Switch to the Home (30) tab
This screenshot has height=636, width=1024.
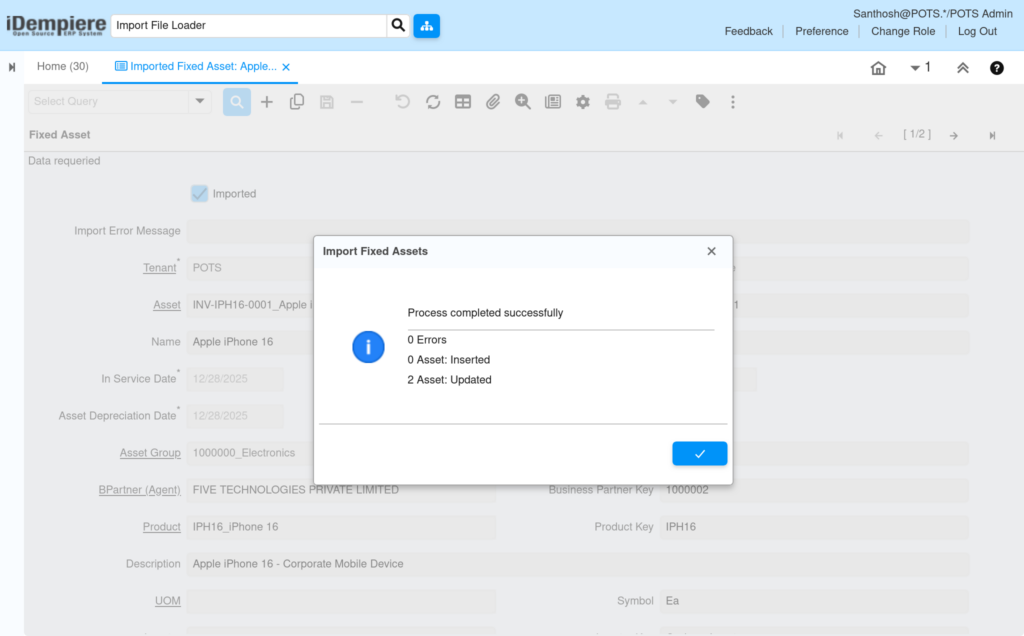click(x=63, y=67)
